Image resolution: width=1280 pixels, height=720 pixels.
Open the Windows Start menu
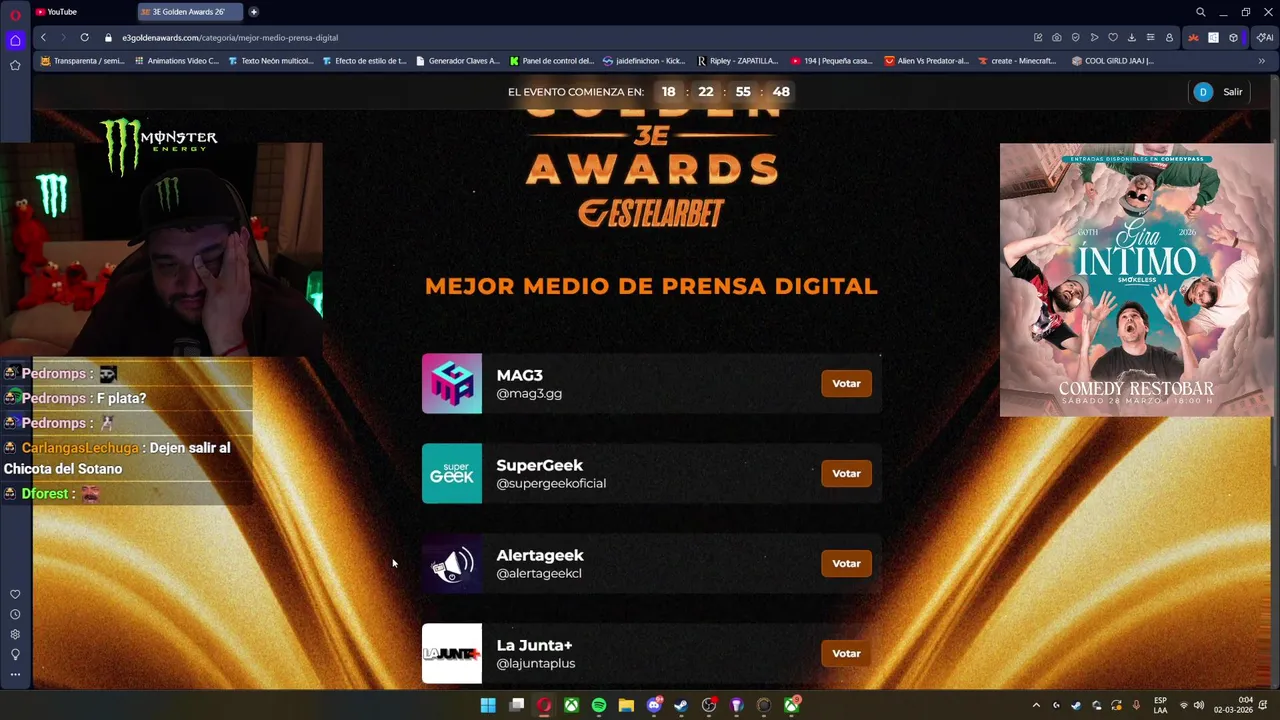(488, 705)
